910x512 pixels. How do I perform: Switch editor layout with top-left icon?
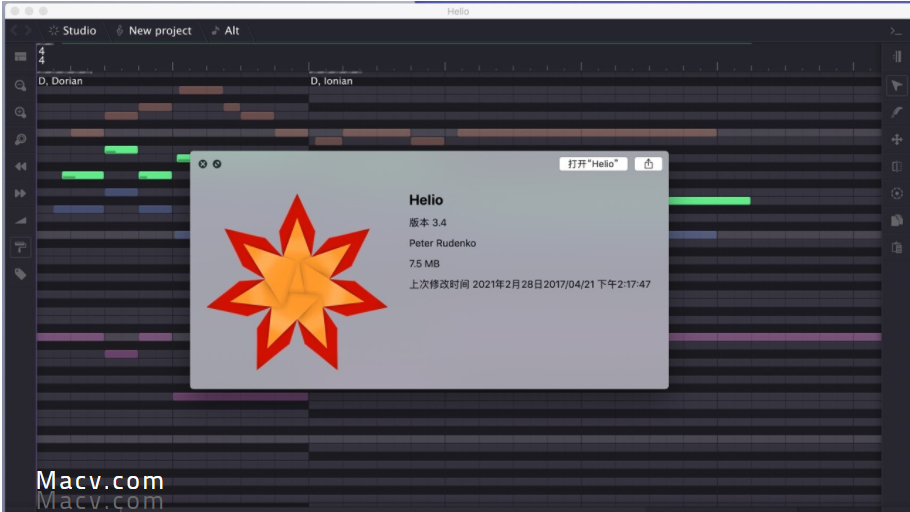tap(20, 56)
